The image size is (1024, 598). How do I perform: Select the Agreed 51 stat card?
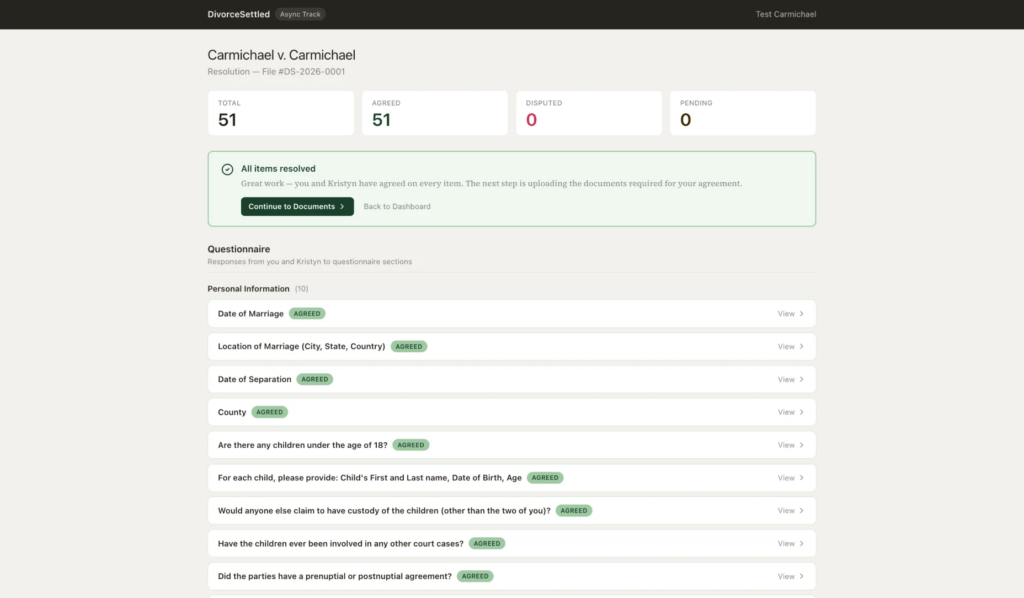[x=435, y=113]
